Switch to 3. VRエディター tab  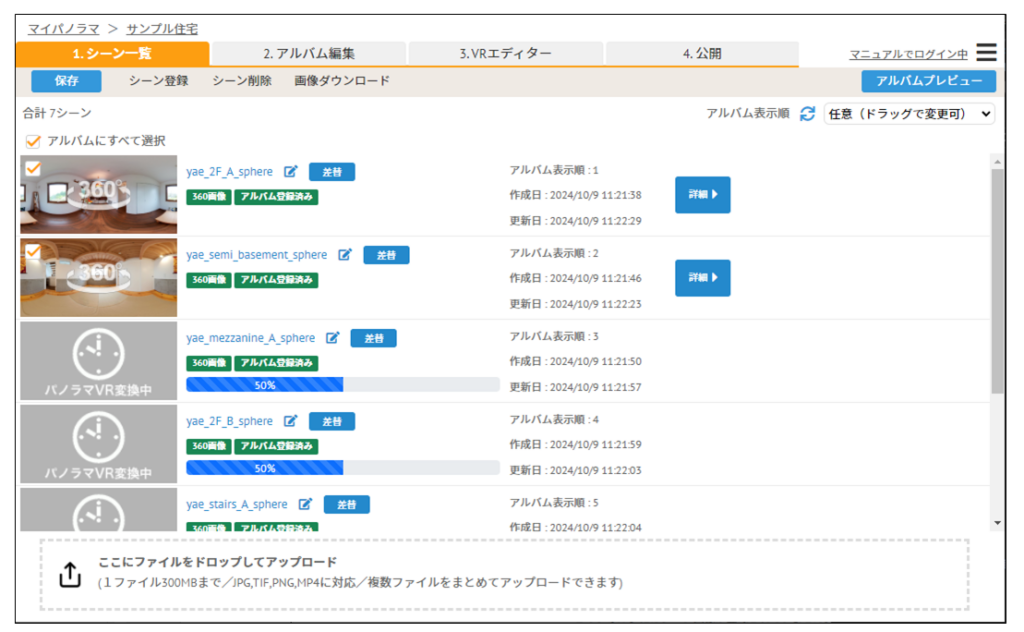(505, 54)
